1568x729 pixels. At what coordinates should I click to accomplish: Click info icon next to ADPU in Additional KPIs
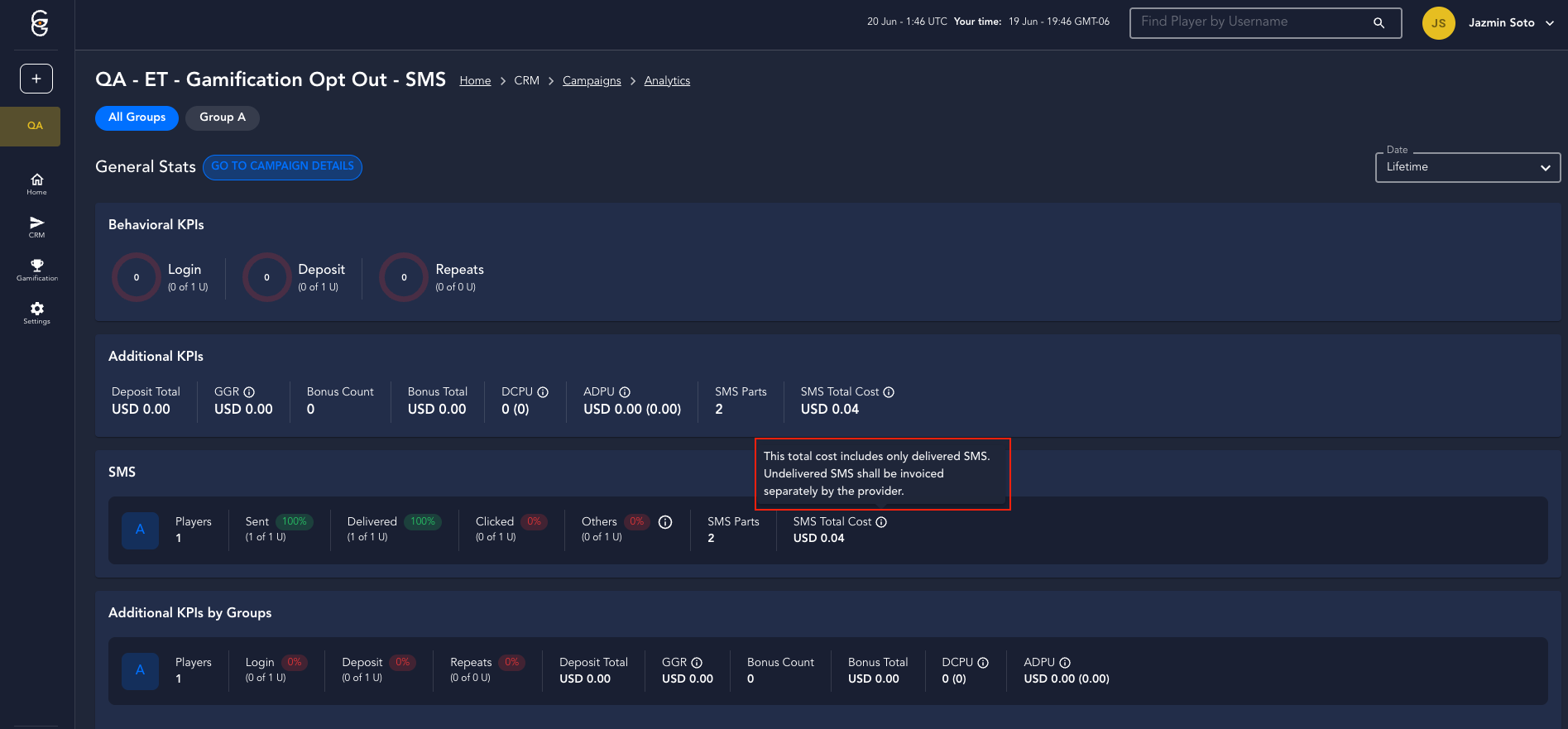625,392
